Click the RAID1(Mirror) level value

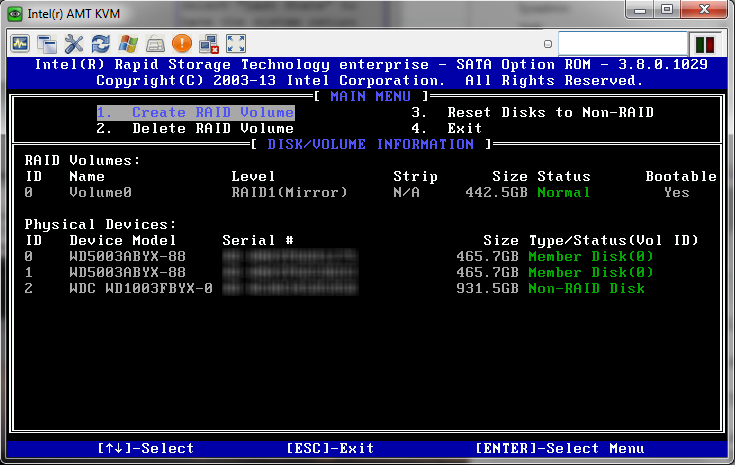coord(289,193)
